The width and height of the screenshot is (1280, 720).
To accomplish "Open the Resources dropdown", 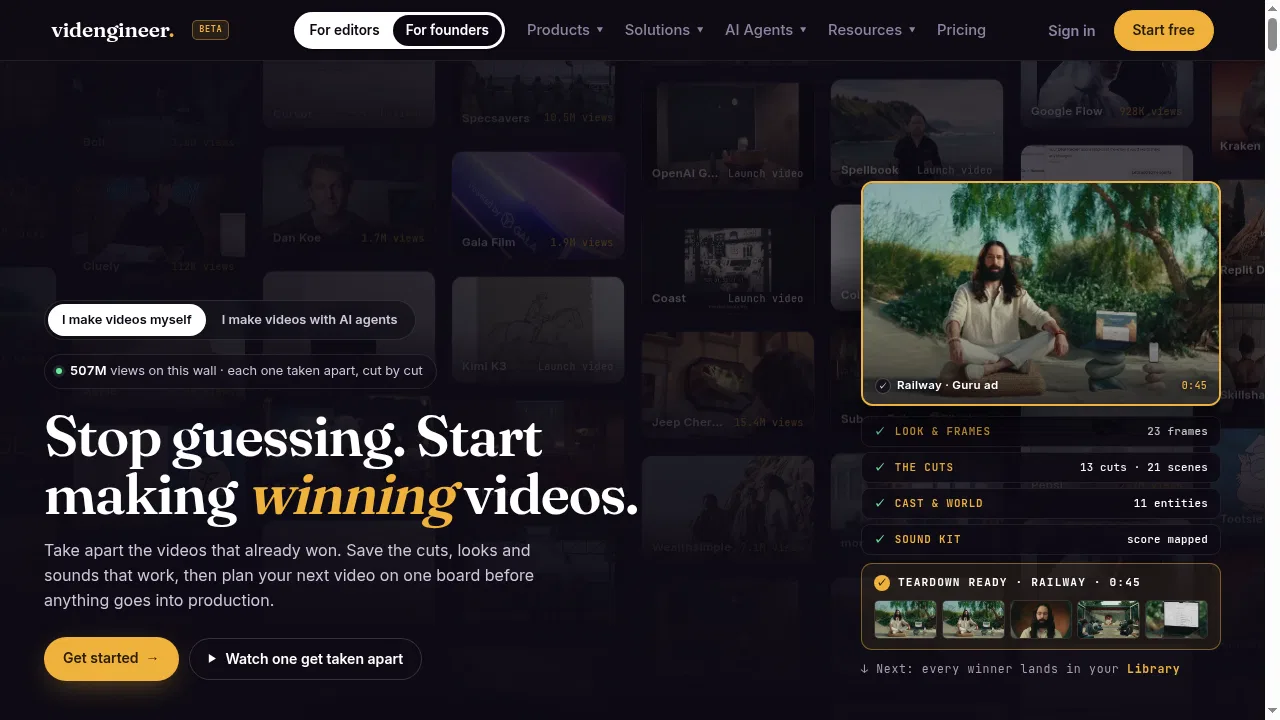I will (x=872, y=30).
